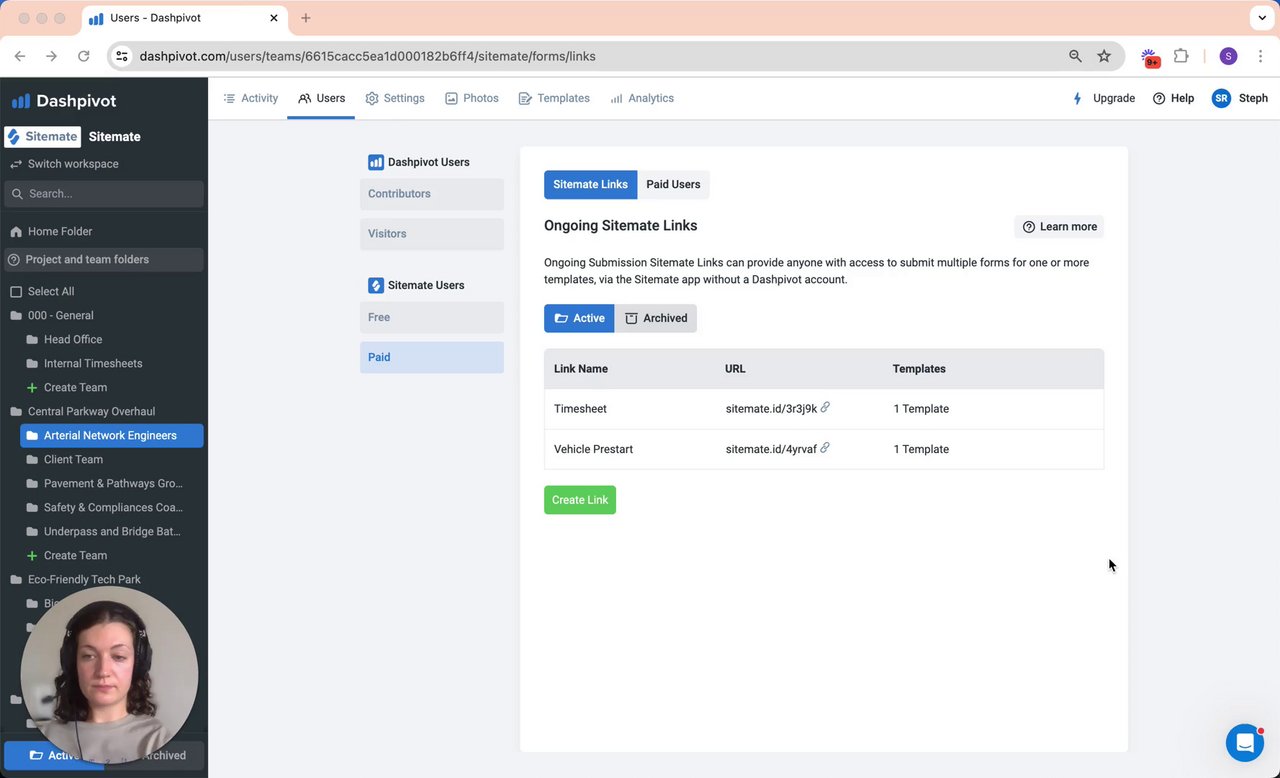Screen dimensions: 1280x778
Task: Show Archived Sitemate links
Action: (x=656, y=318)
